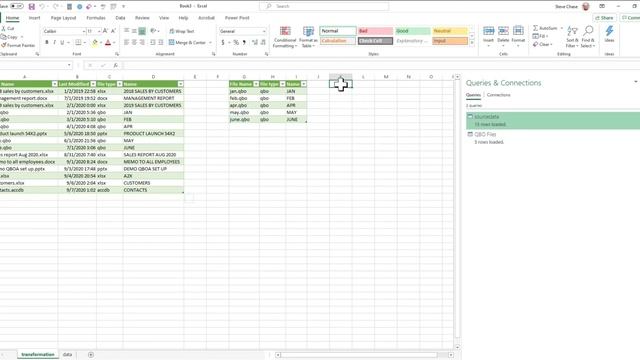Open the font size dropdown
640x360 pixels.
coord(99,31)
